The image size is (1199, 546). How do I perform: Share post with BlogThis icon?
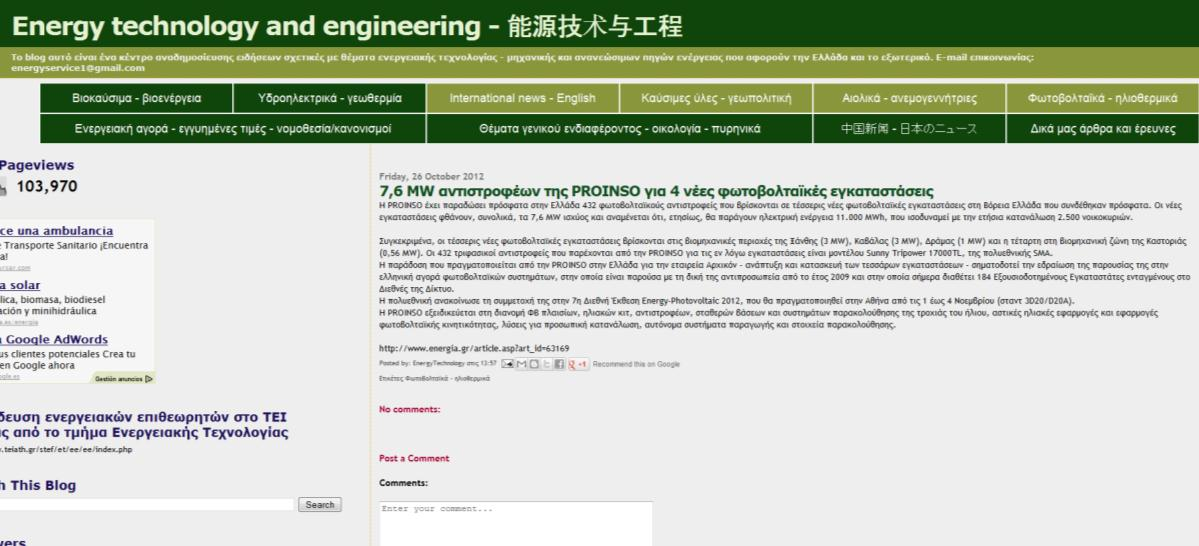(535, 364)
